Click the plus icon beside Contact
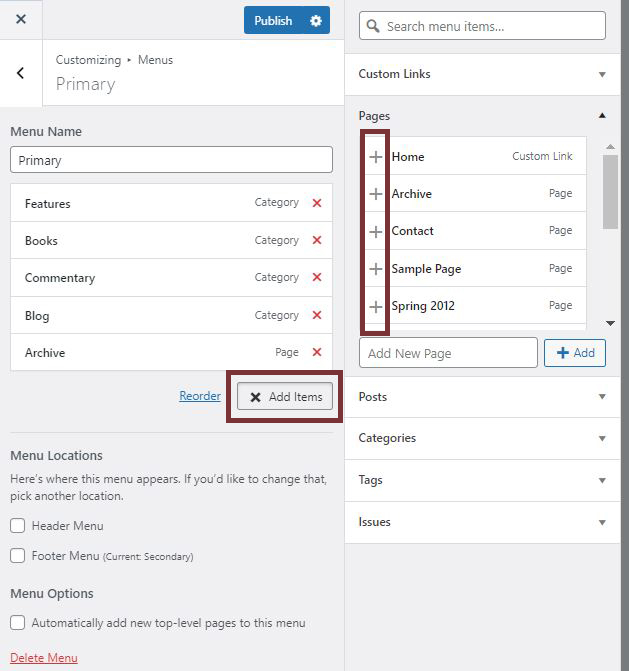The height and width of the screenshot is (671, 629). click(x=376, y=231)
